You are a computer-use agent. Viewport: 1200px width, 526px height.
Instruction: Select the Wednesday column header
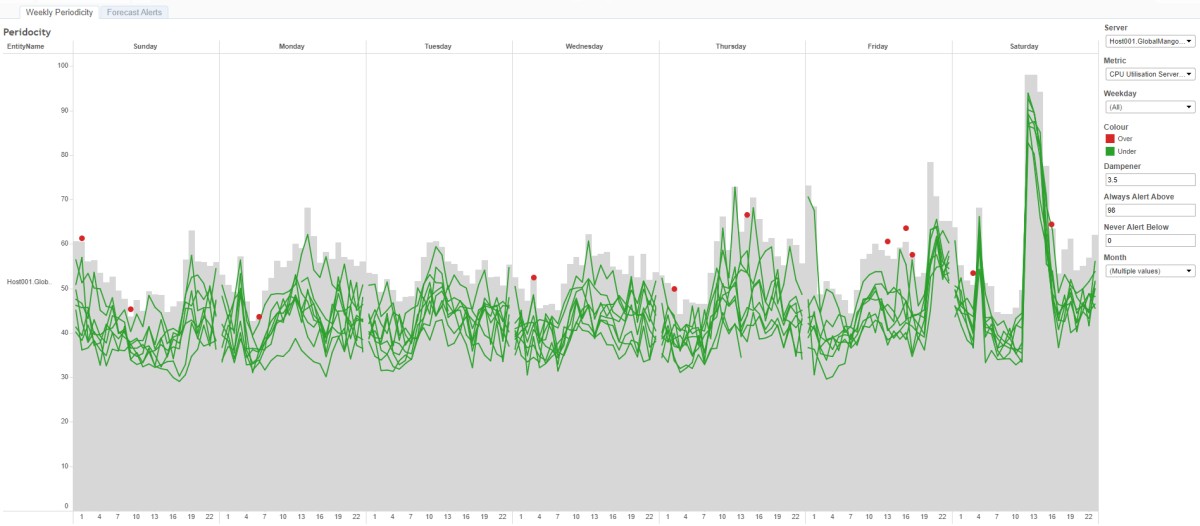coord(584,46)
